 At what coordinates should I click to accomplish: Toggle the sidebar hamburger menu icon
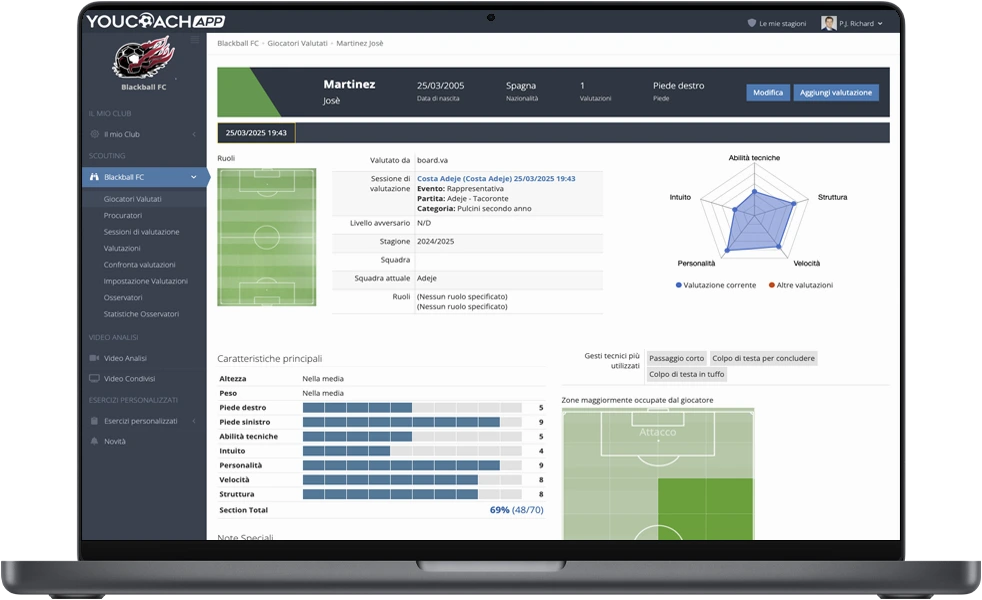[x=195, y=40]
